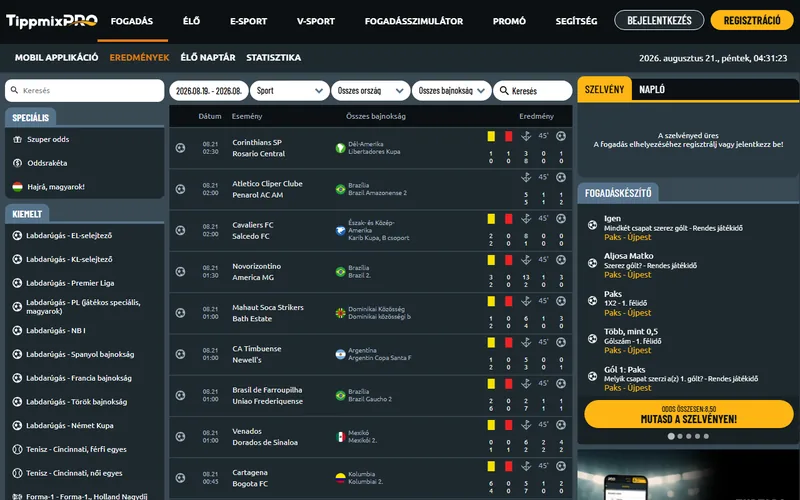Viewport: 800px width, 500px height.
Task: Click Dominica flag in Mahaut Soca row
Action: point(340,313)
